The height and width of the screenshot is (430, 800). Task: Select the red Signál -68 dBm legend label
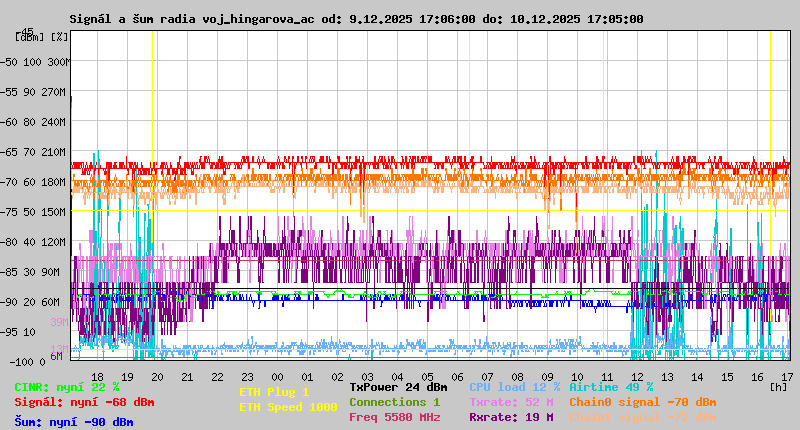pyautogui.click(x=84, y=402)
